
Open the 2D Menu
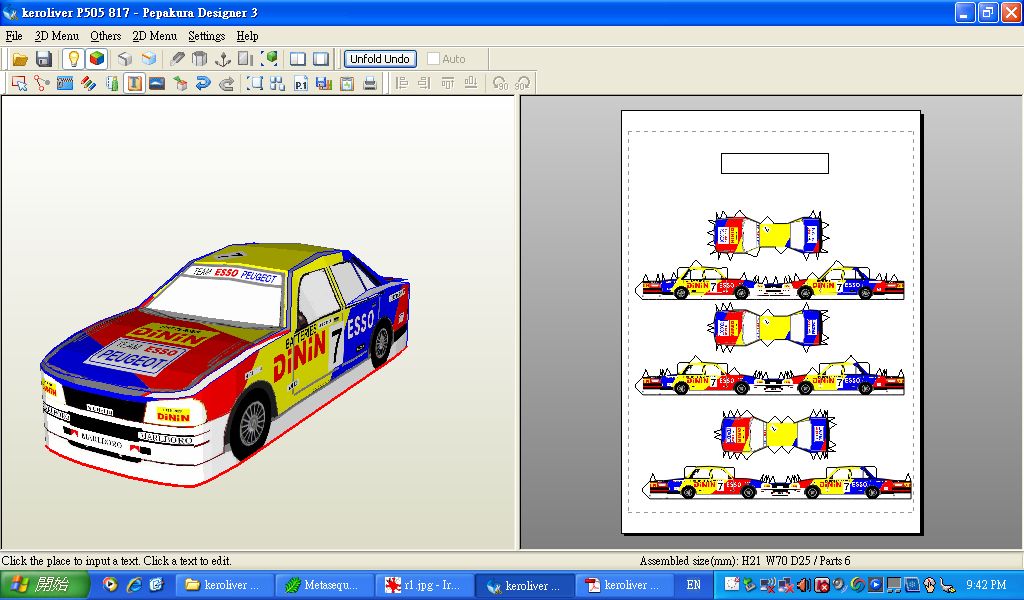pyautogui.click(x=154, y=36)
